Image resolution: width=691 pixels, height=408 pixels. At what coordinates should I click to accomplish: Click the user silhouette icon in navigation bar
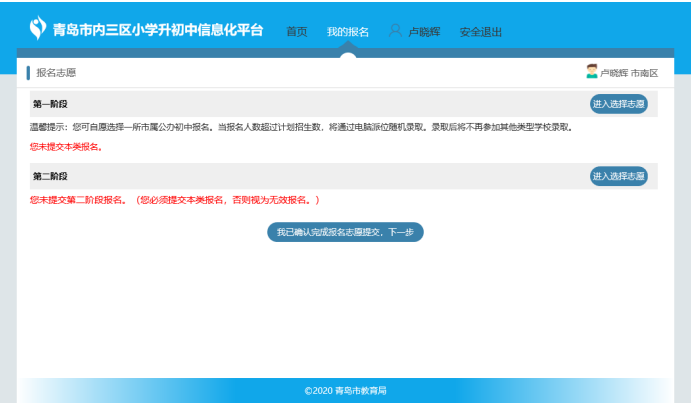click(396, 31)
